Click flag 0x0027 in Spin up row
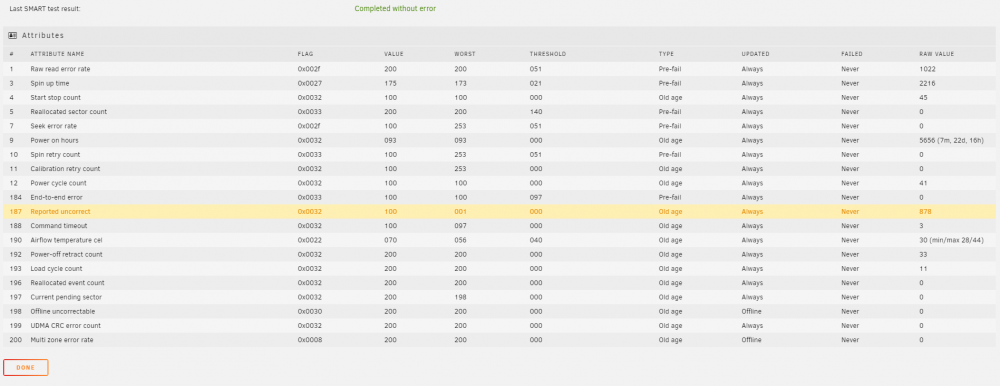This screenshot has width=1000, height=386. point(309,83)
